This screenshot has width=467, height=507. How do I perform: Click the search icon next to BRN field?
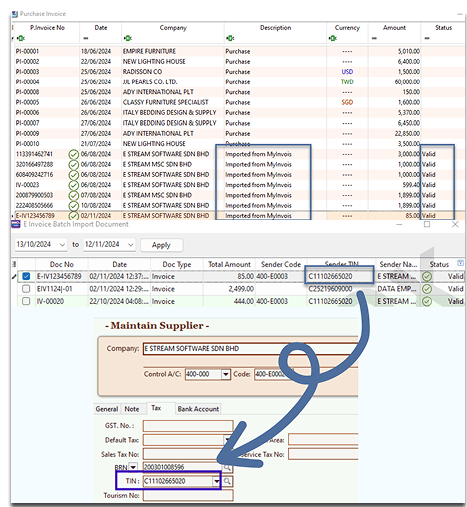coord(227,467)
